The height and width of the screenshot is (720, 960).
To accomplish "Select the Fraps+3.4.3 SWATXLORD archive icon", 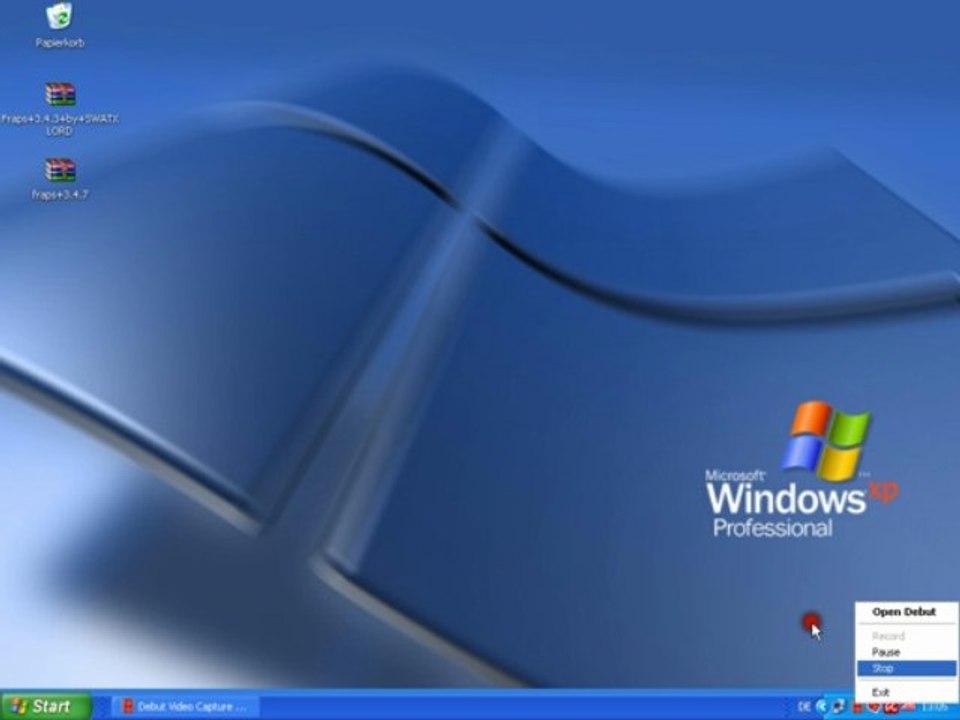I will (x=59, y=109).
